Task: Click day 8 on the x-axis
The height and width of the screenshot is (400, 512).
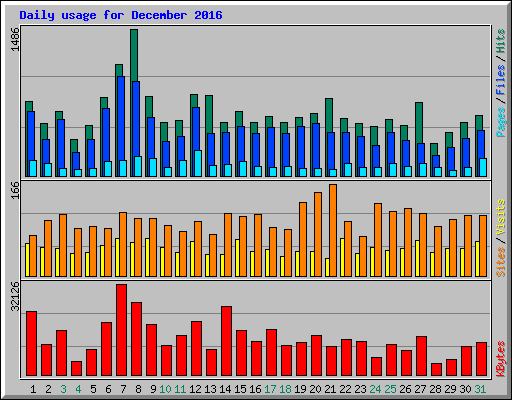Action: tap(138, 389)
